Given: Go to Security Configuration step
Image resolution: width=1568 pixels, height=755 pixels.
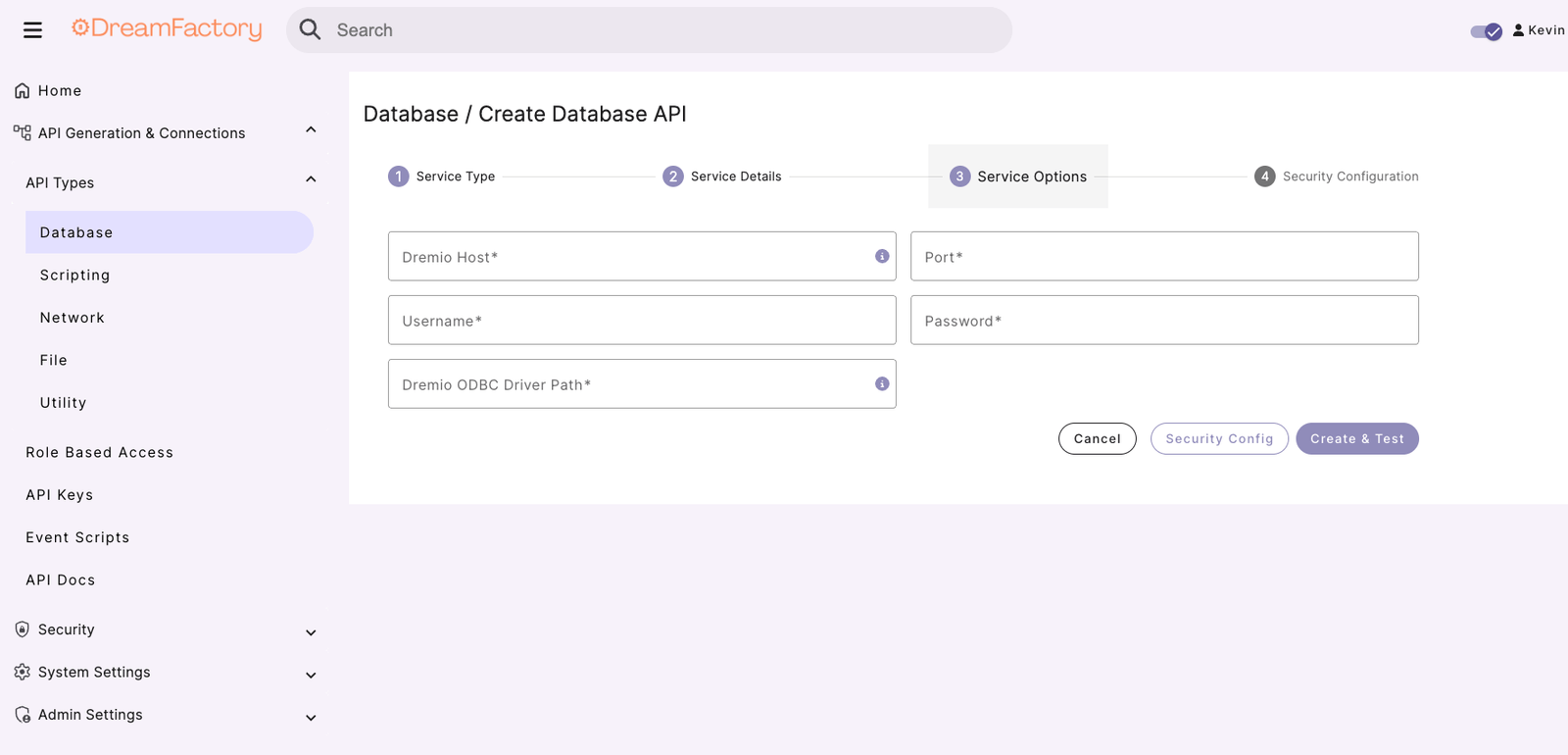Looking at the screenshot, I should [x=1337, y=176].
